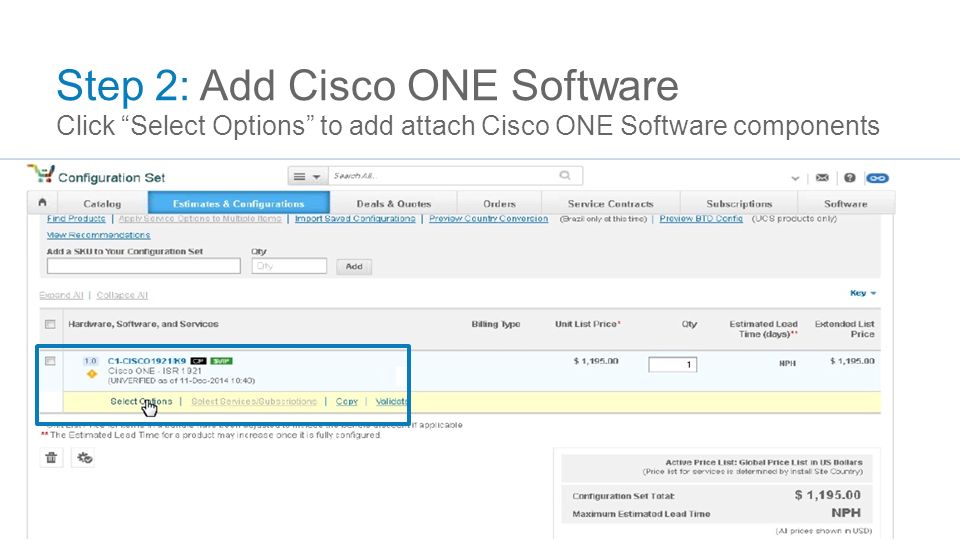Viewport: 960px width, 540px height.
Task: Open Estimates & Configurations tab
Action: point(239,203)
